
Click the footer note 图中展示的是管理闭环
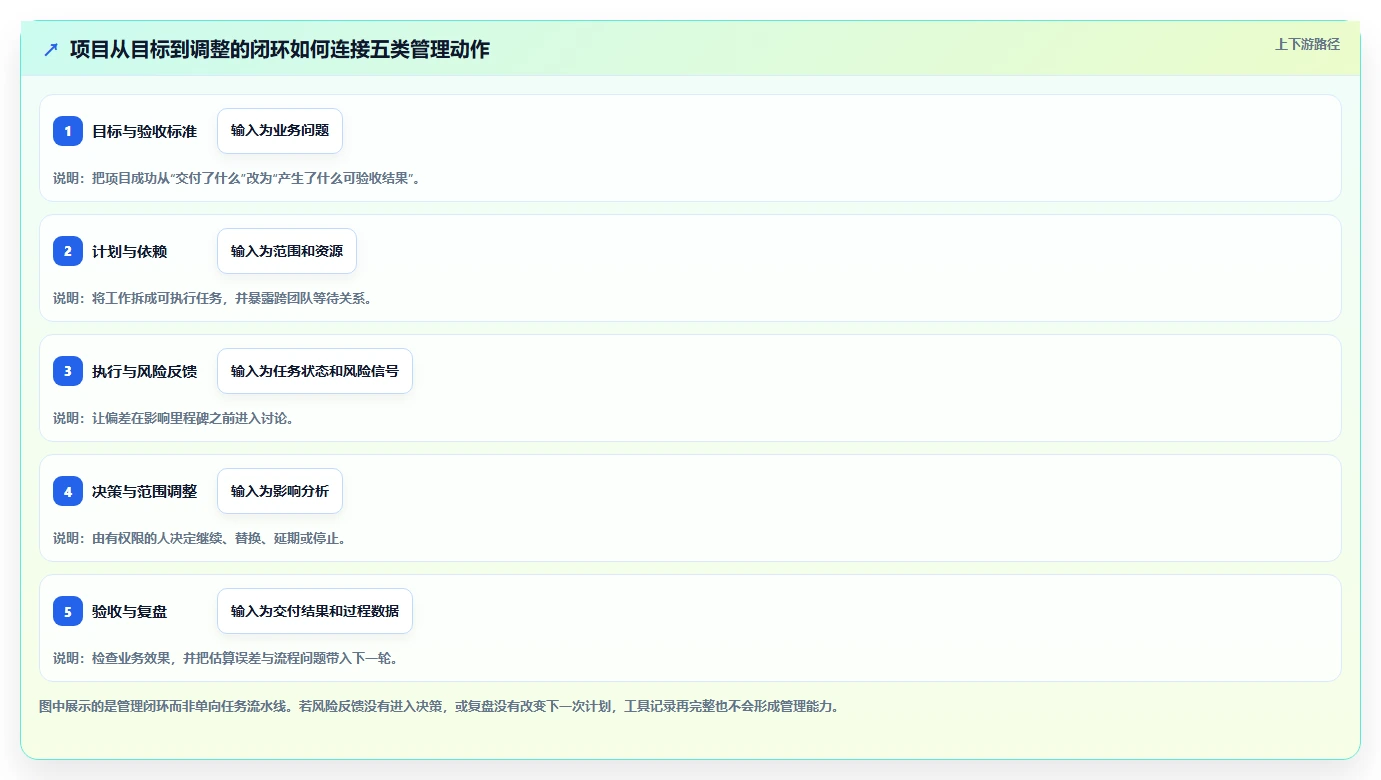pyautogui.click(x=439, y=706)
